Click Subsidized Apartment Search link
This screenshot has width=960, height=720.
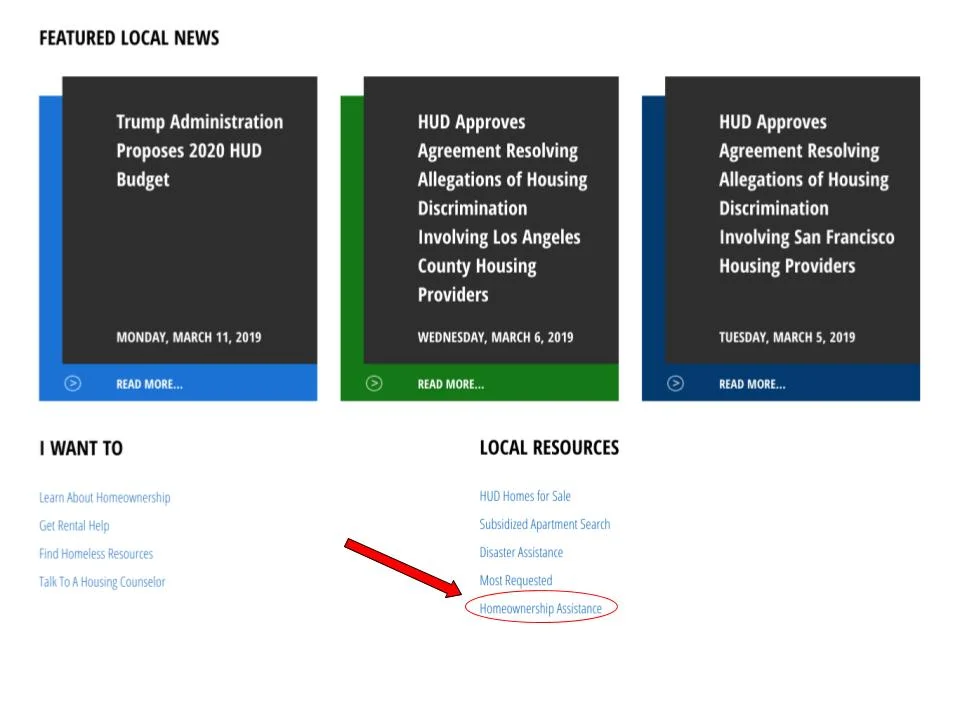point(544,524)
